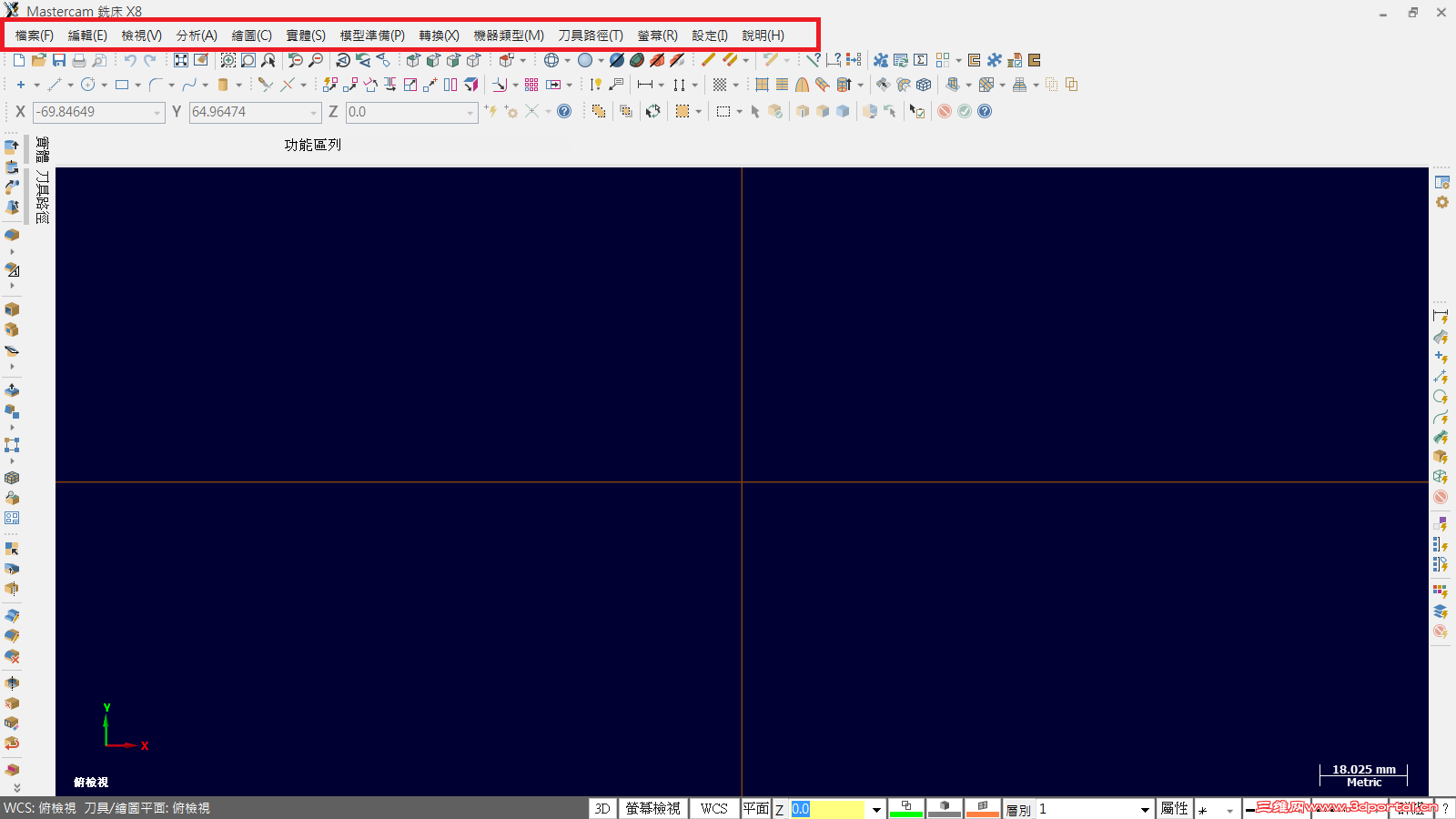Undo the last action
The image size is (1456, 819).
click(130, 60)
